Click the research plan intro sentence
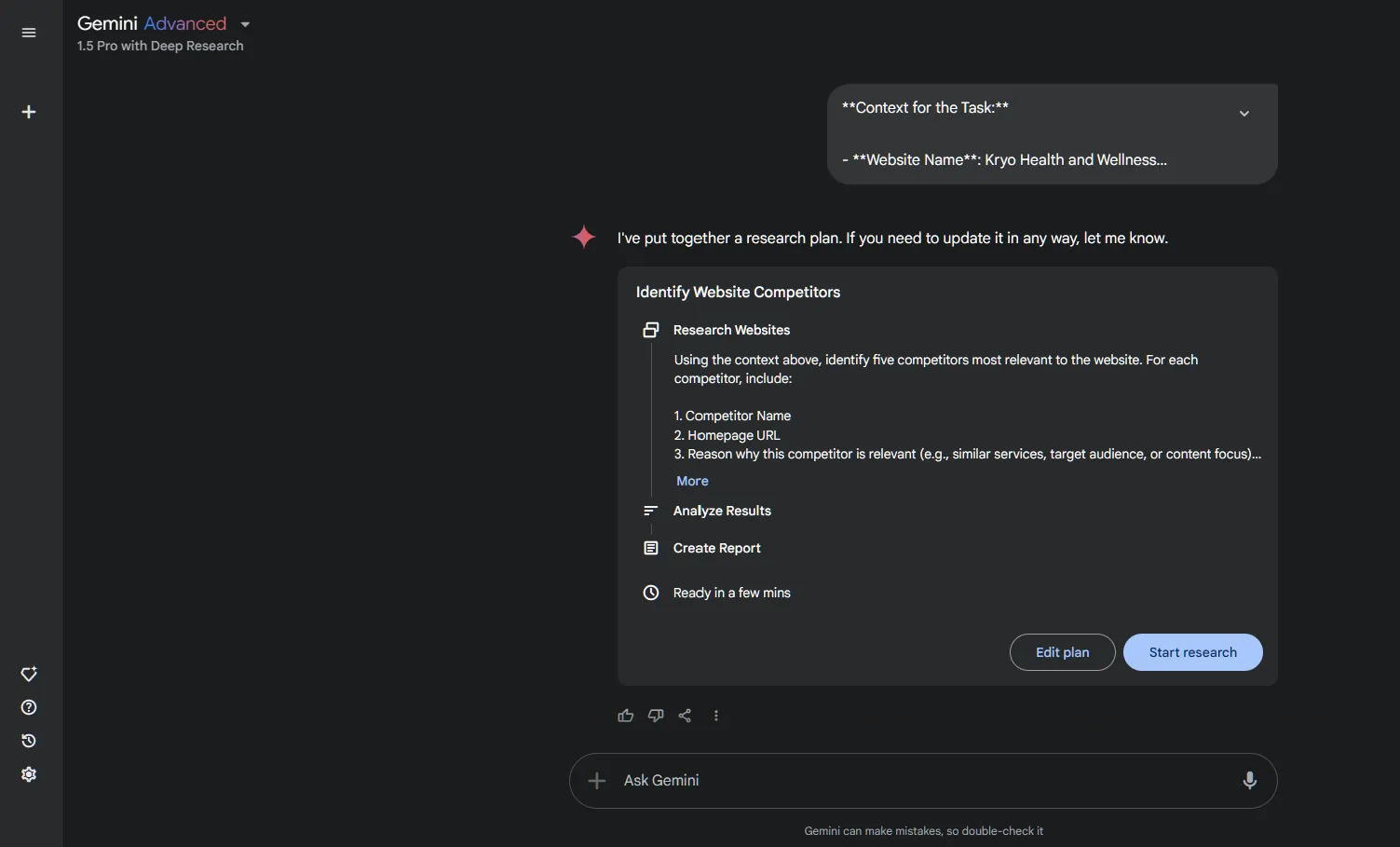 click(892, 238)
